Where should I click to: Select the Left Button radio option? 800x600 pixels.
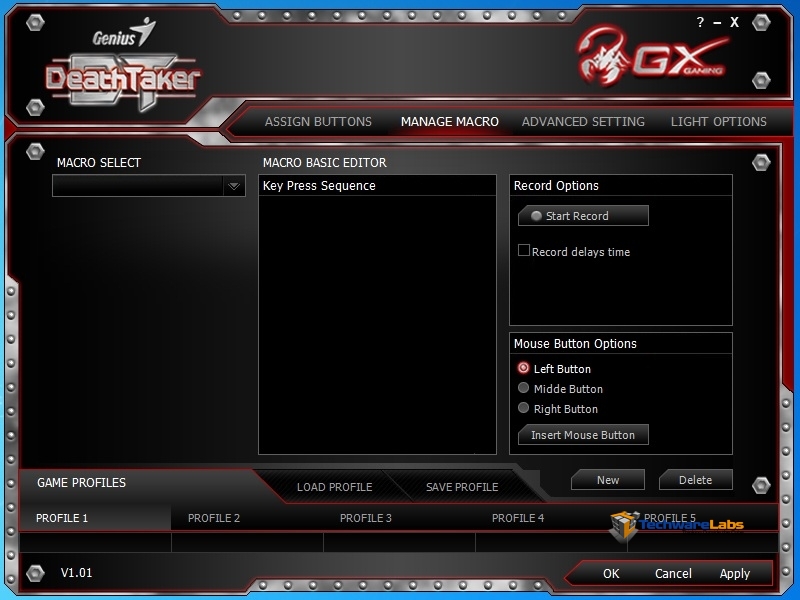[523, 368]
